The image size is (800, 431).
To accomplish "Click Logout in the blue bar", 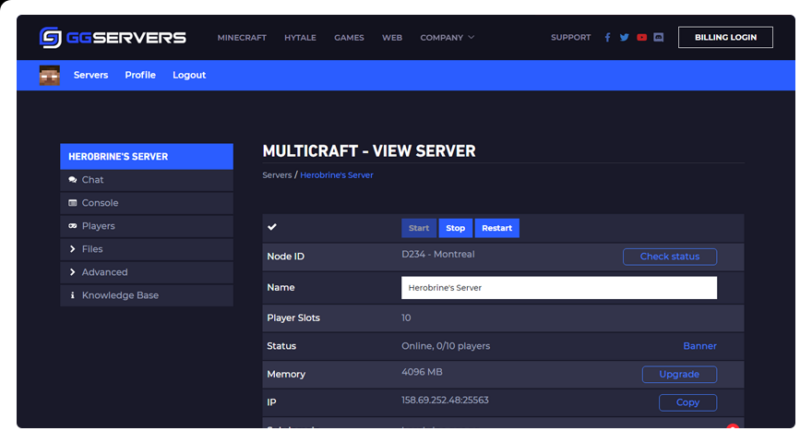I will [x=189, y=75].
